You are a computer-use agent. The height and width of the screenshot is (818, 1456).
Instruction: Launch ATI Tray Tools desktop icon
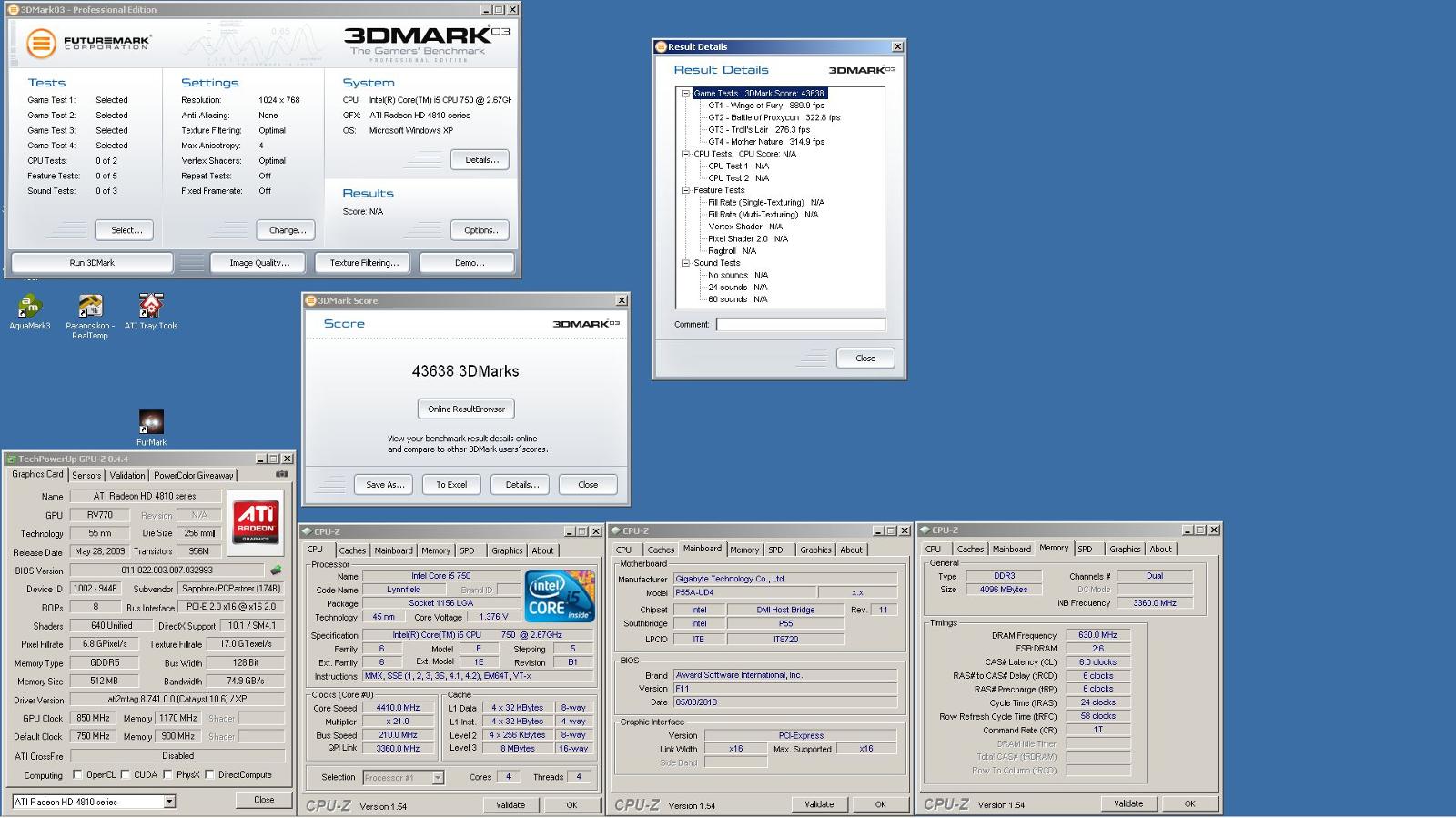coord(151,311)
